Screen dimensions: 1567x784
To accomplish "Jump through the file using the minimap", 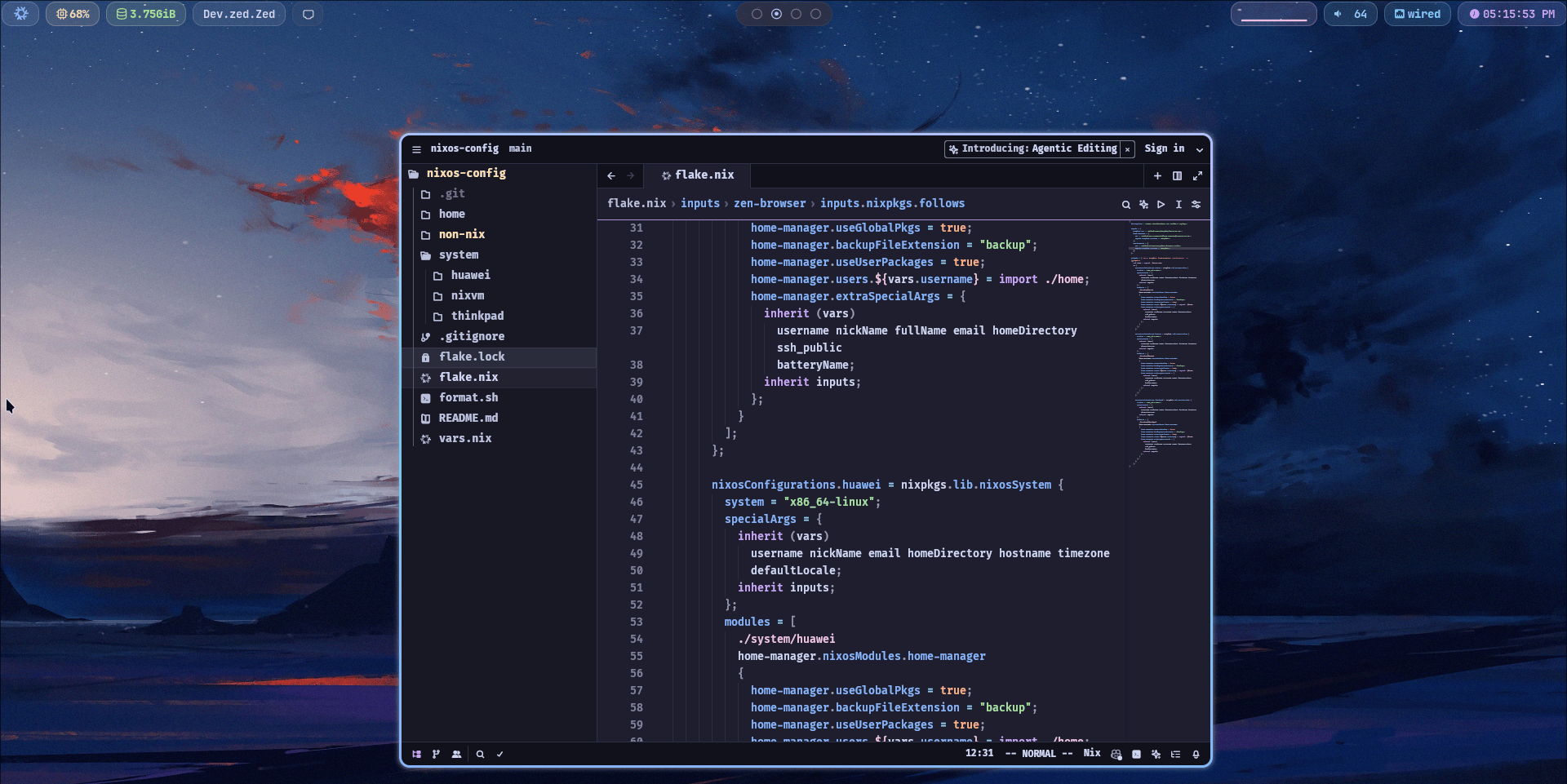I will click(x=1165, y=343).
